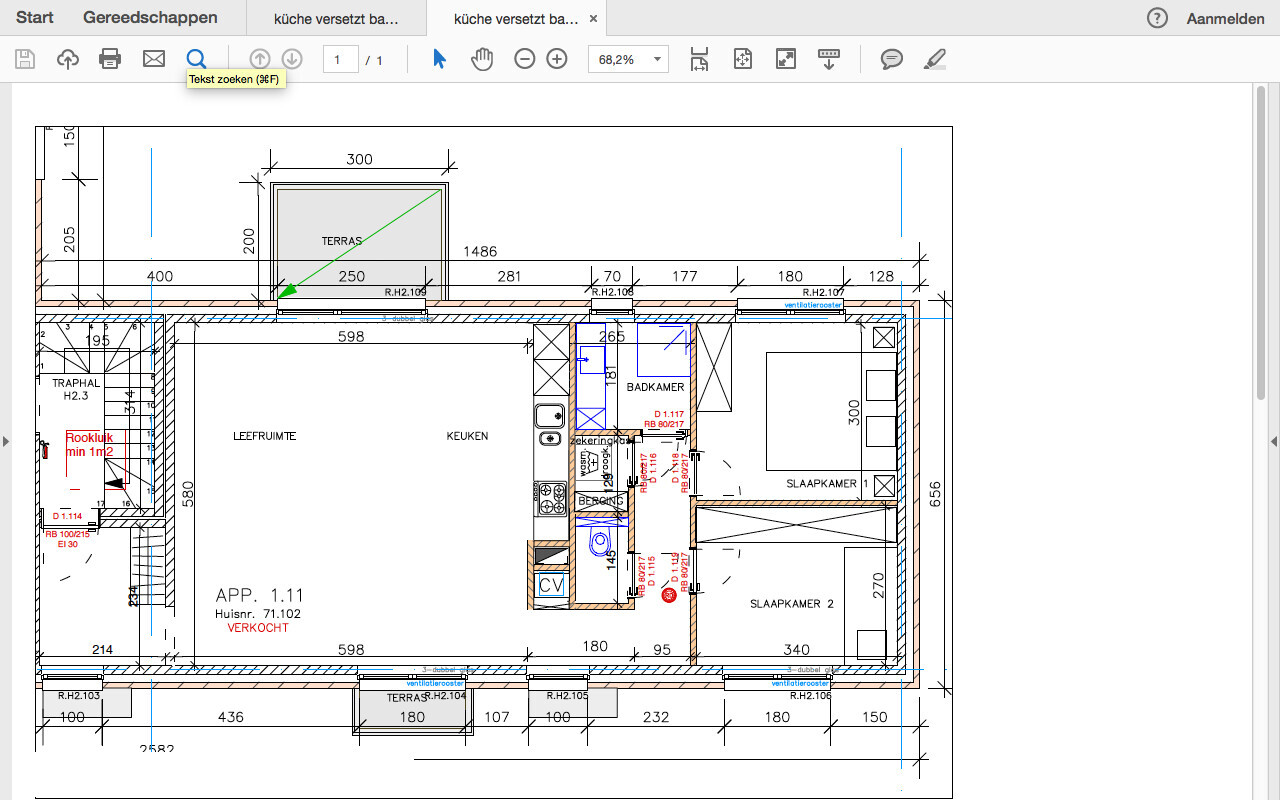
Task: Click the upload to cloud icon
Action: tap(68, 59)
